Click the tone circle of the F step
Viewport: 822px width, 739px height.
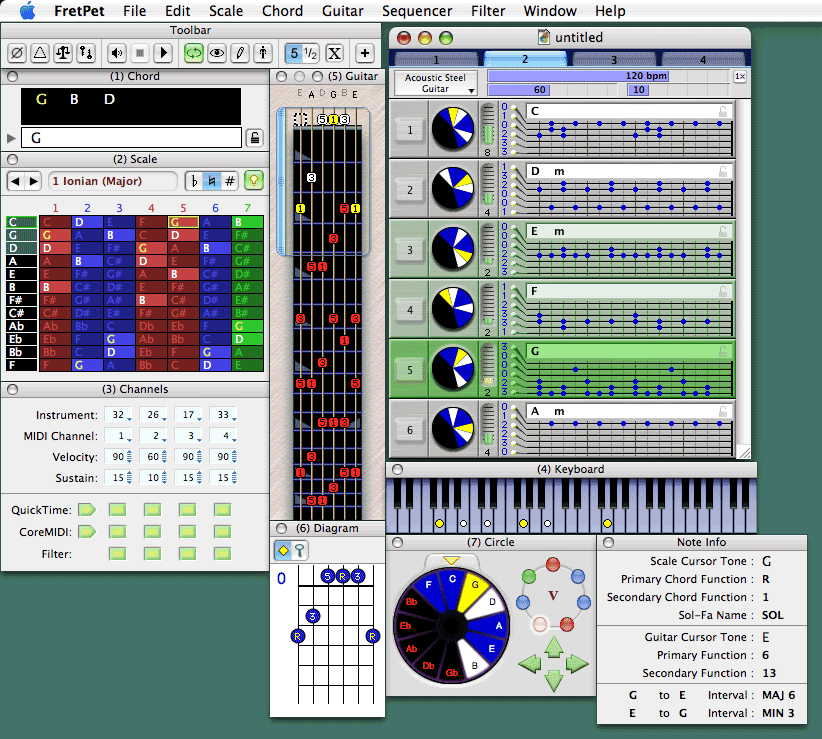(453, 308)
